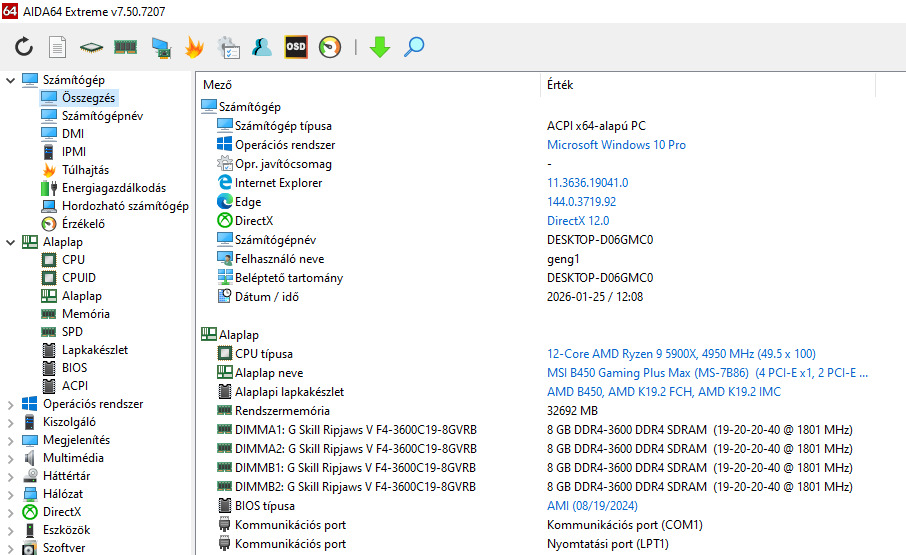The width and height of the screenshot is (906, 555).
Task: Click the network computer toolbar icon
Action: (161, 47)
